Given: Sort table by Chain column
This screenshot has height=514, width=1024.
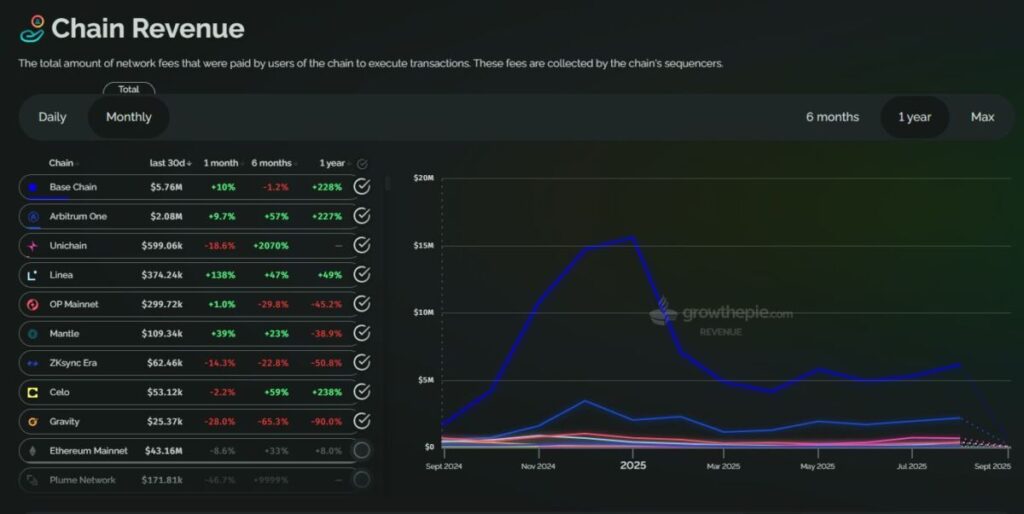Looking at the screenshot, I should click(63, 163).
